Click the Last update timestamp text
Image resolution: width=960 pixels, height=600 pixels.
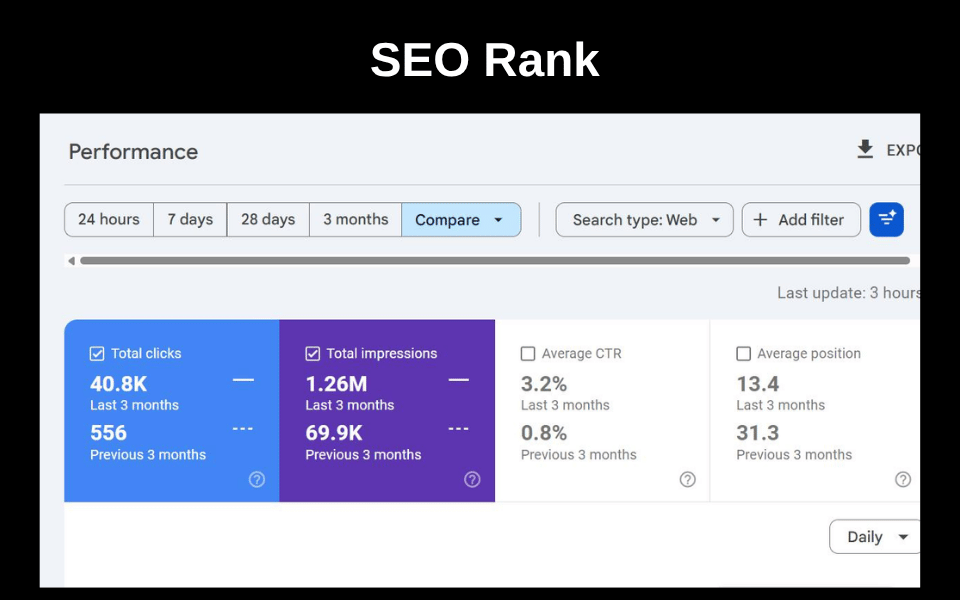coord(848,293)
